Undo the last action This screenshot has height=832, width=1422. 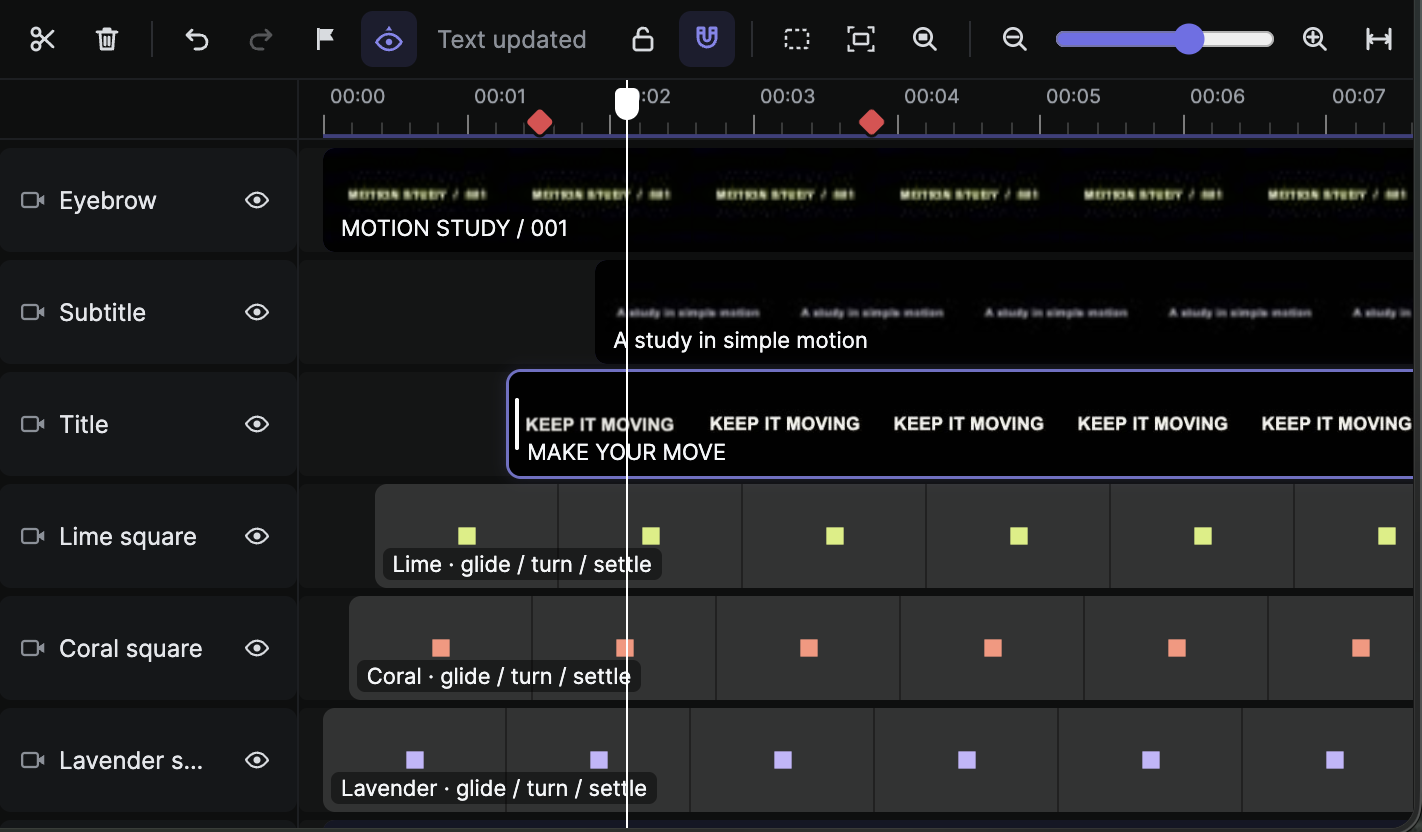pyautogui.click(x=197, y=39)
